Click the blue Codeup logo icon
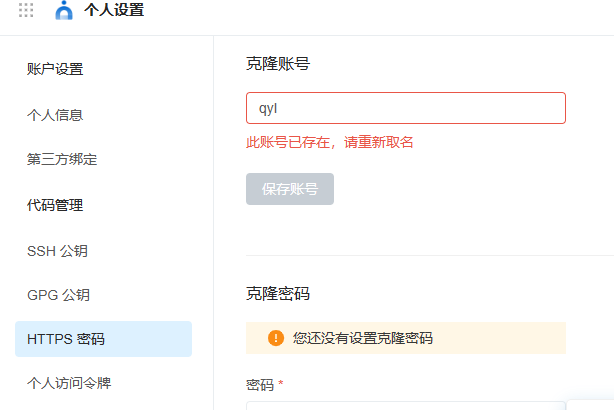This screenshot has height=410, width=614. [64, 10]
